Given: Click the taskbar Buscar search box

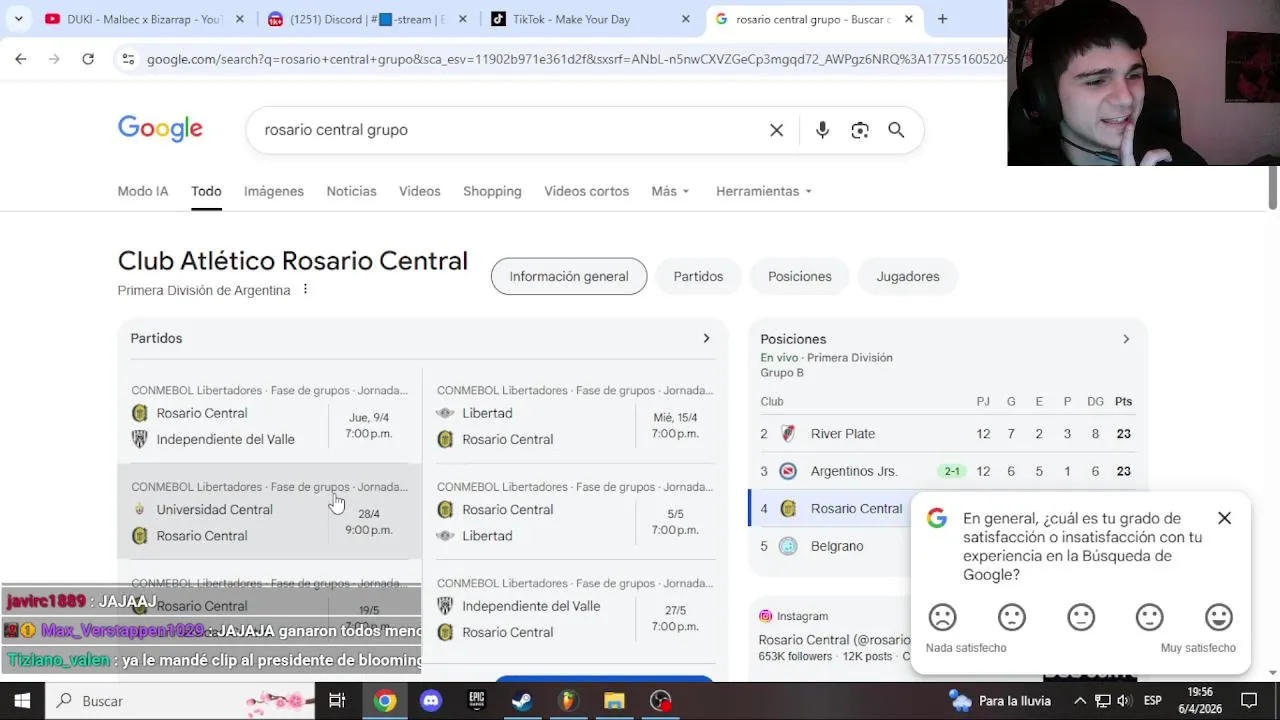Looking at the screenshot, I should click(x=180, y=701).
